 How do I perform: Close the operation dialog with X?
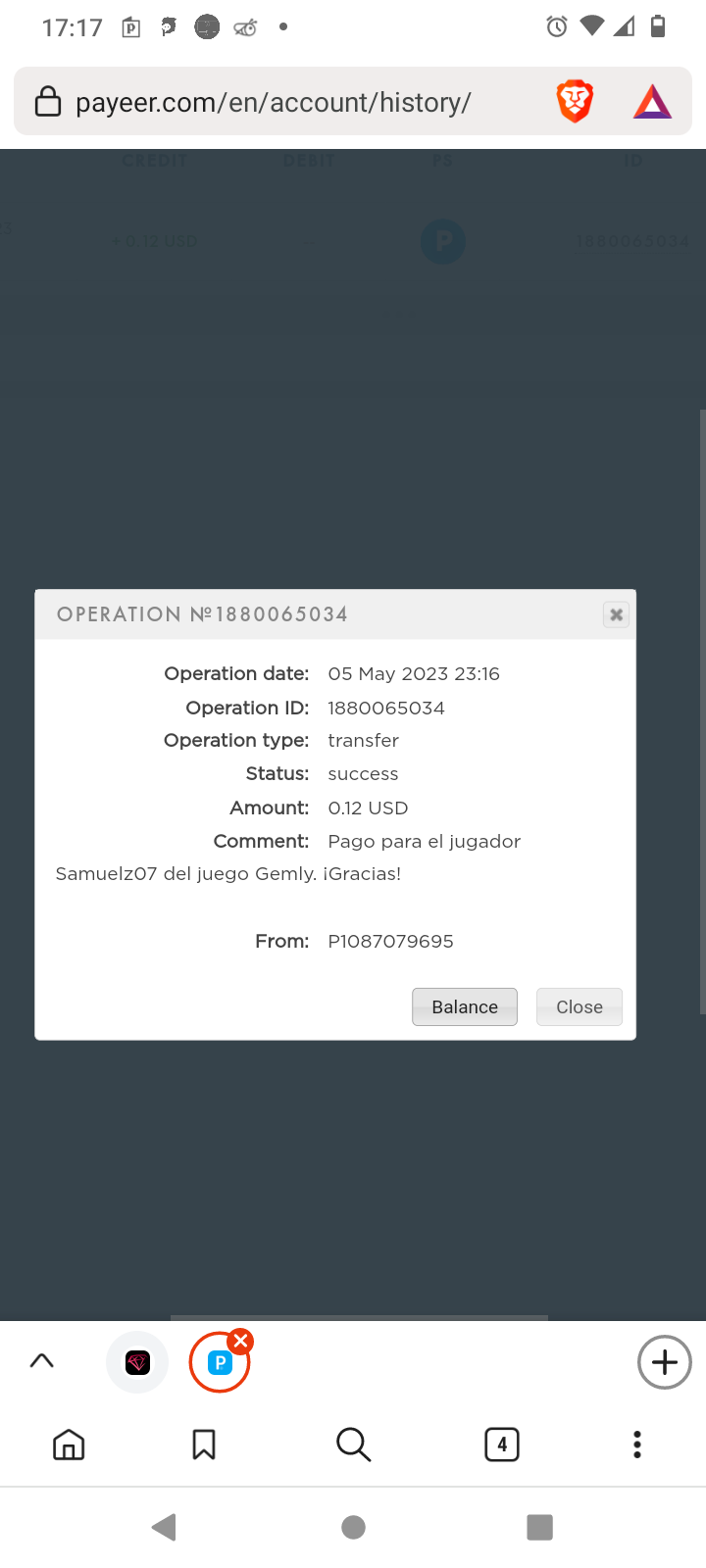(616, 614)
